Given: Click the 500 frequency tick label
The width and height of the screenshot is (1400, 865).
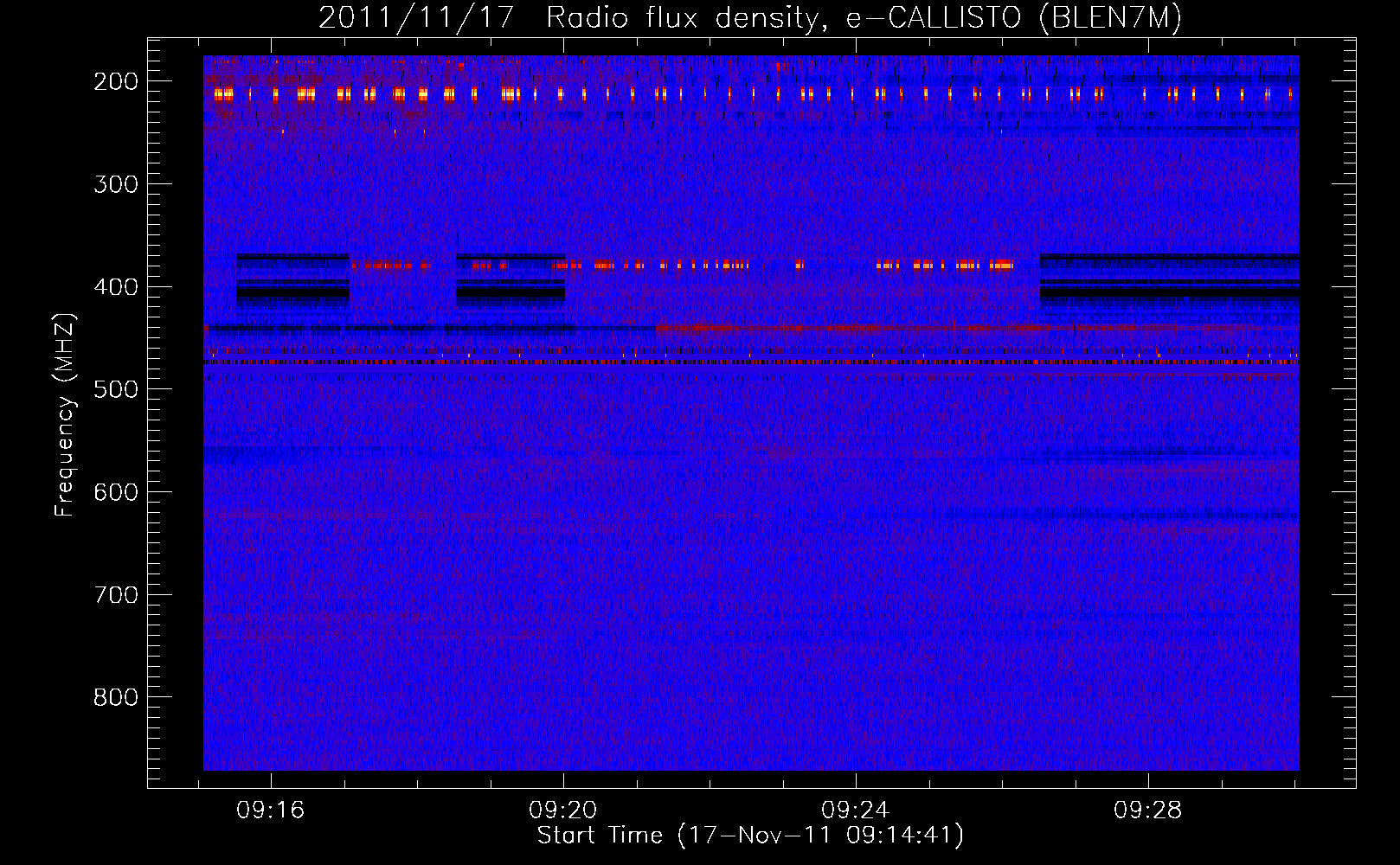Looking at the screenshot, I should 116,389.
